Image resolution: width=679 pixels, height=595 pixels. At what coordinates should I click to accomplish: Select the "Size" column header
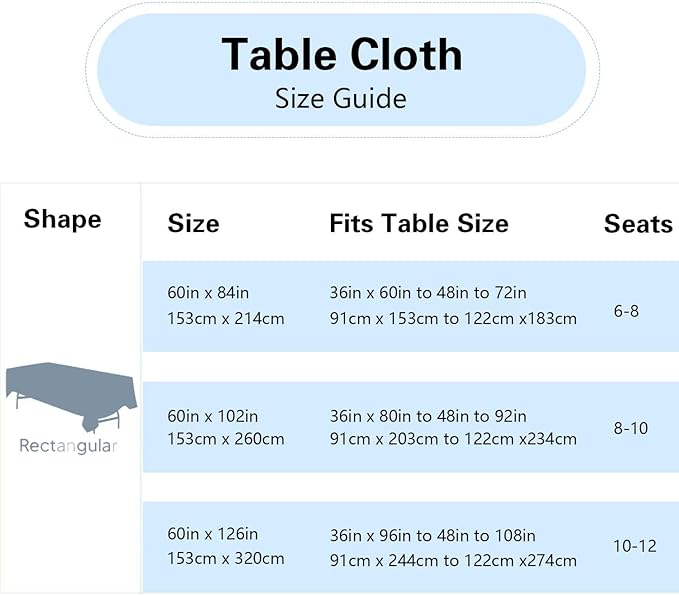point(193,223)
